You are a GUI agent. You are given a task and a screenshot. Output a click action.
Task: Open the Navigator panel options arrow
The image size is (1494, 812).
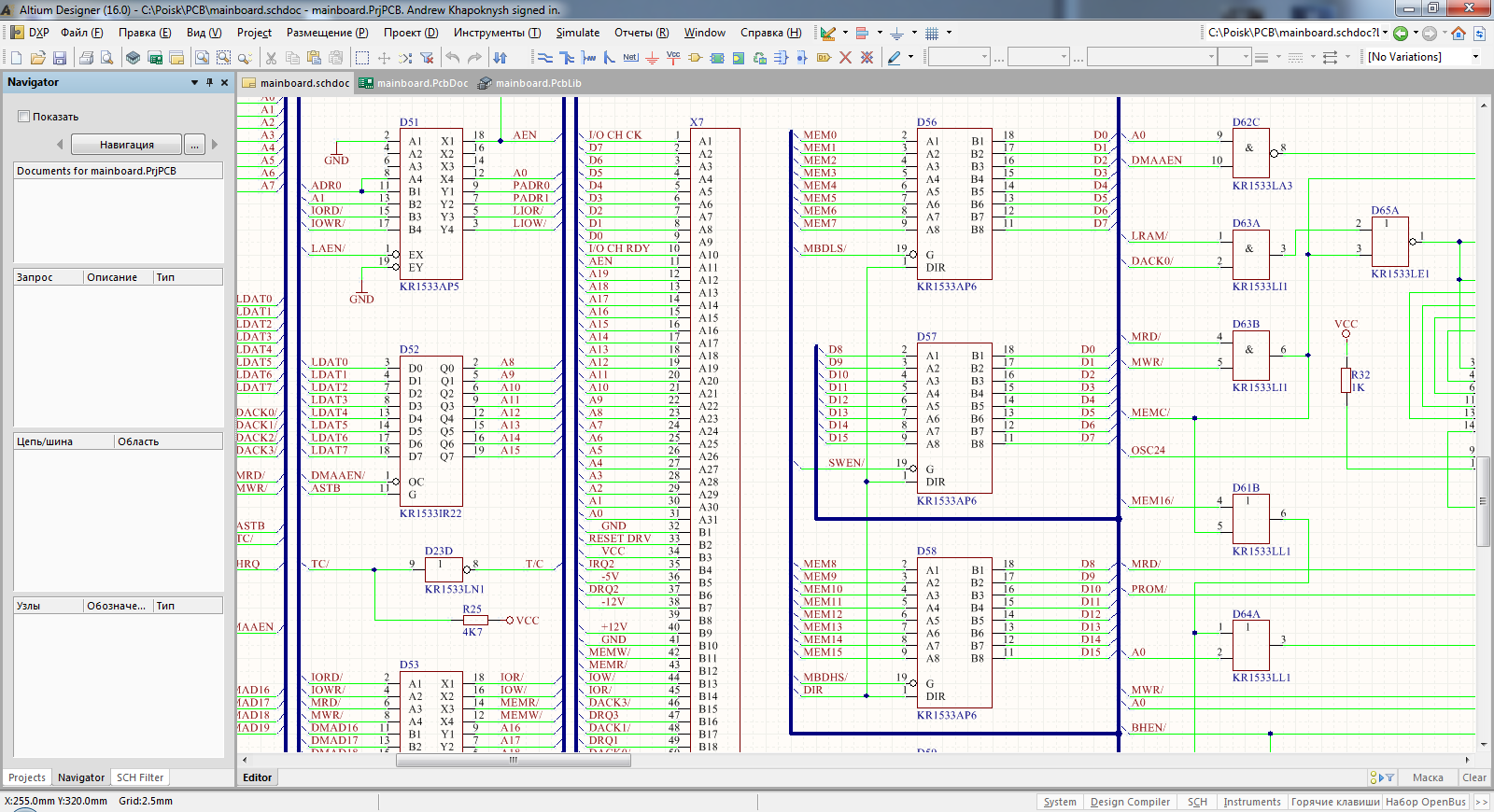point(194,82)
